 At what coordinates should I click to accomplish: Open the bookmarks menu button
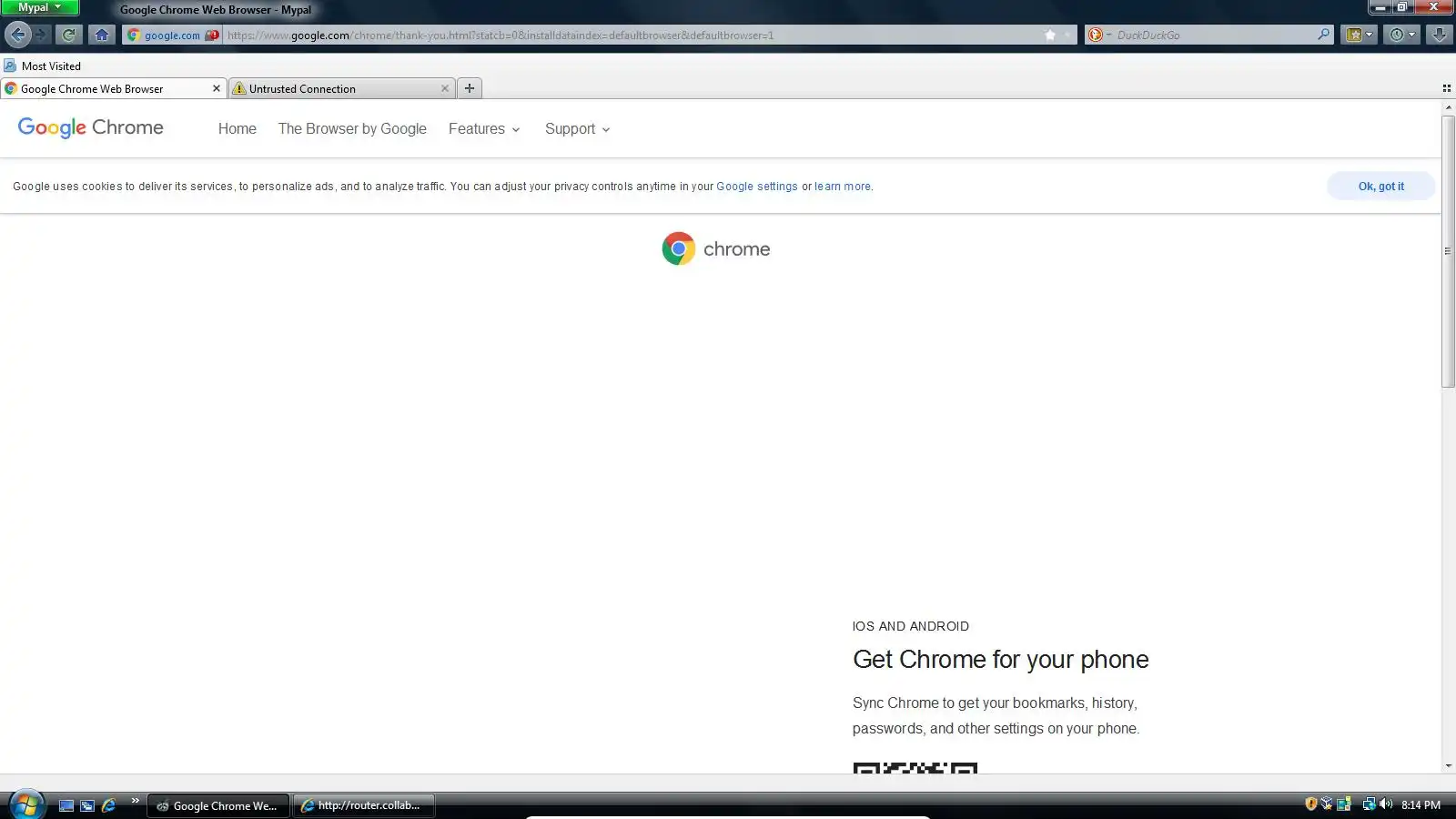coord(1359,35)
